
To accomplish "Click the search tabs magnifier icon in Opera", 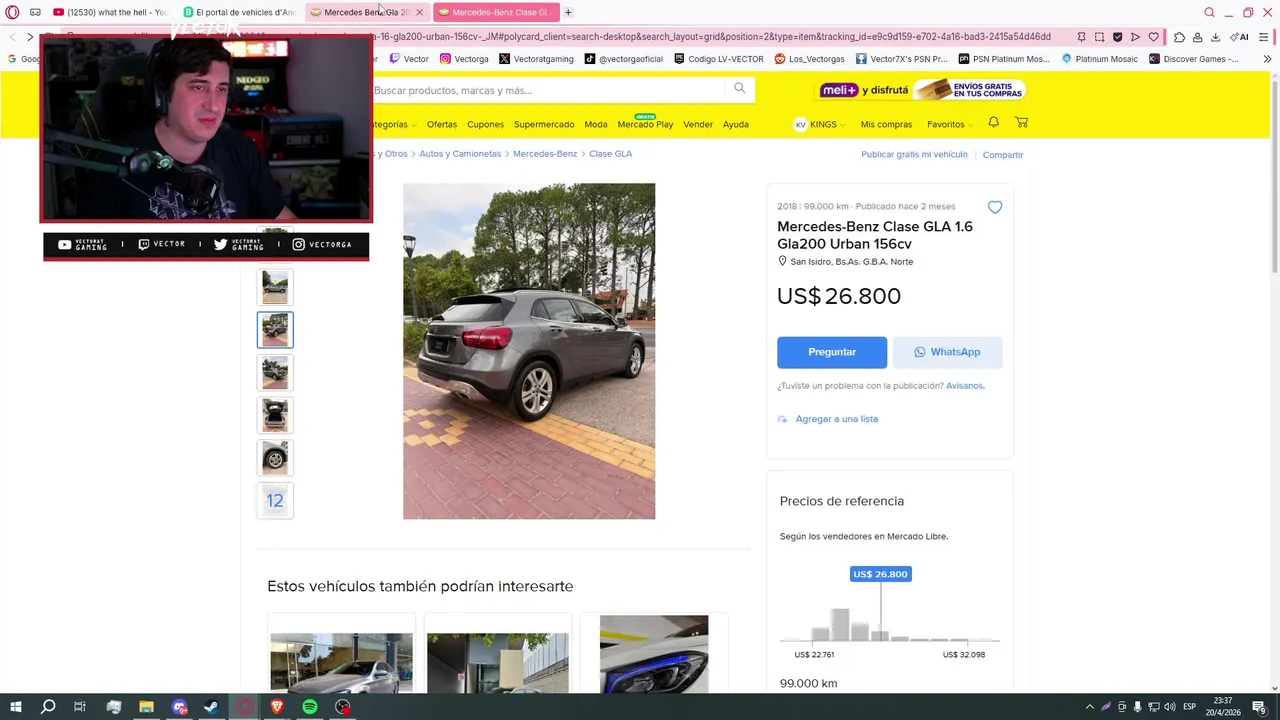I will (x=1209, y=12).
